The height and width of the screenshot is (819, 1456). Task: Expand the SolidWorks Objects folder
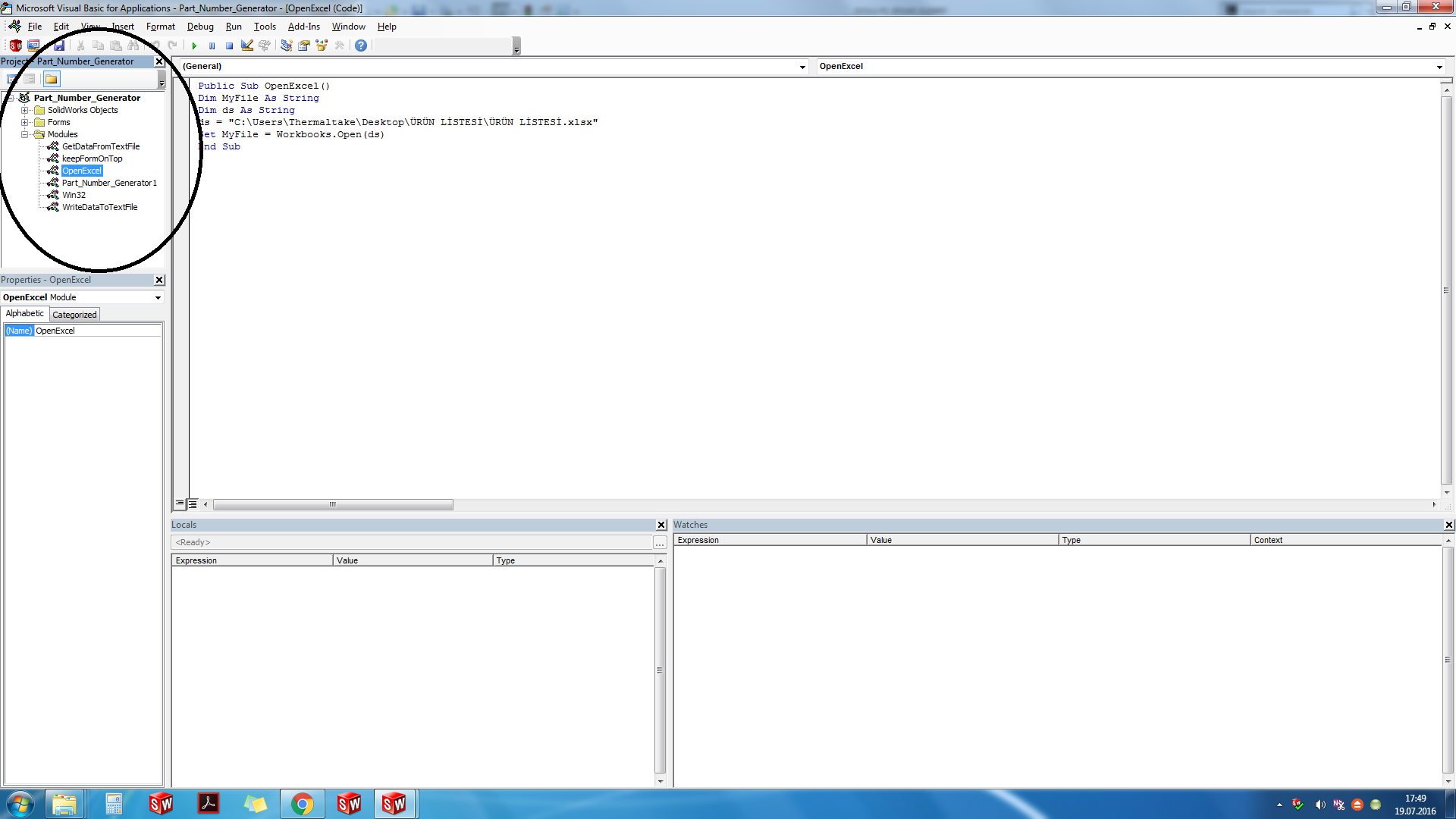click(25, 110)
